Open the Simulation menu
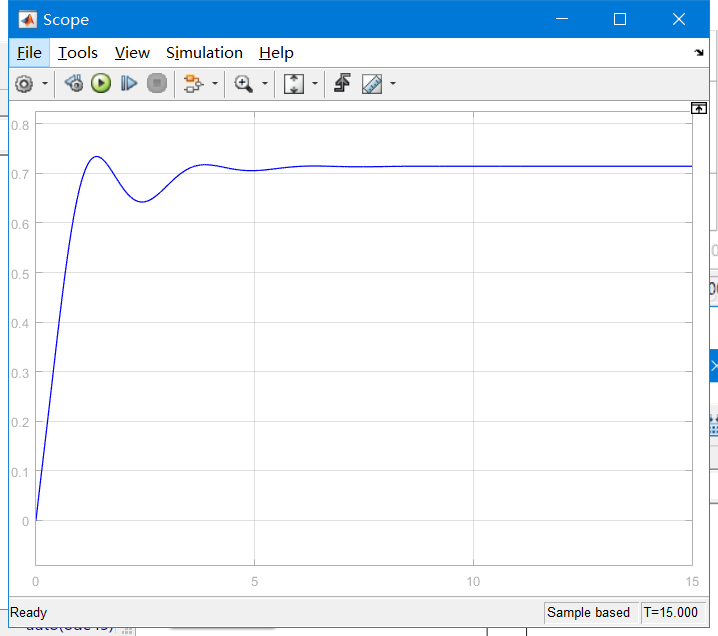Screen dimensions: 718x636 click(204, 53)
